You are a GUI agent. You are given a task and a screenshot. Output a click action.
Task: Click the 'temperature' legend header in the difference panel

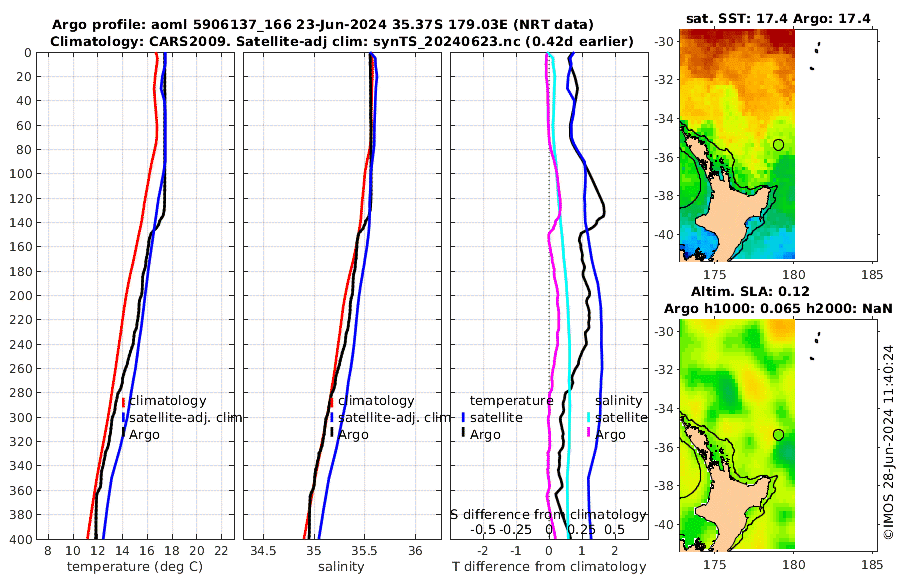point(511,401)
